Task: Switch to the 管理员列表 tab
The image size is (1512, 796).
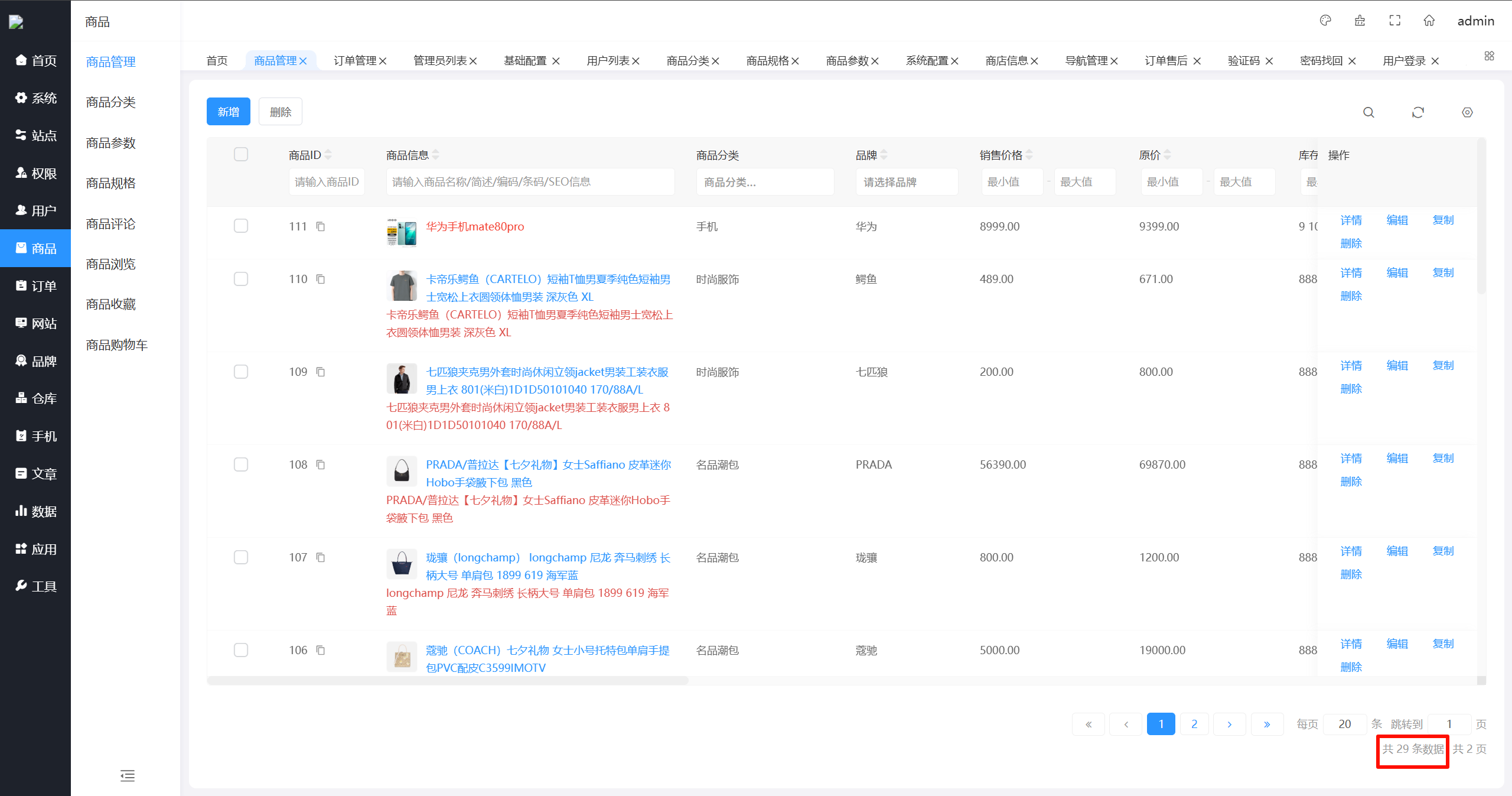Action: (x=440, y=61)
